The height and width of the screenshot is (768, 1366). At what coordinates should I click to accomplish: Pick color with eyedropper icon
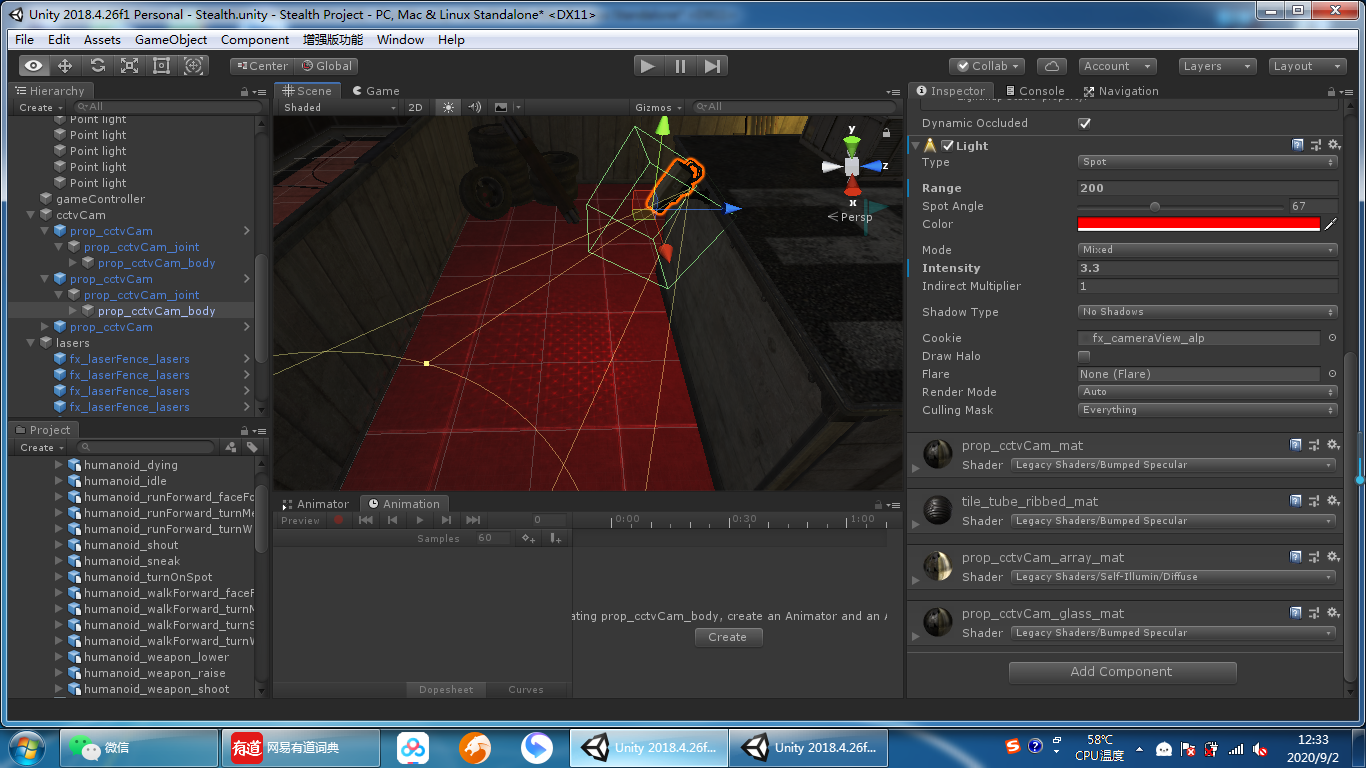1331,224
